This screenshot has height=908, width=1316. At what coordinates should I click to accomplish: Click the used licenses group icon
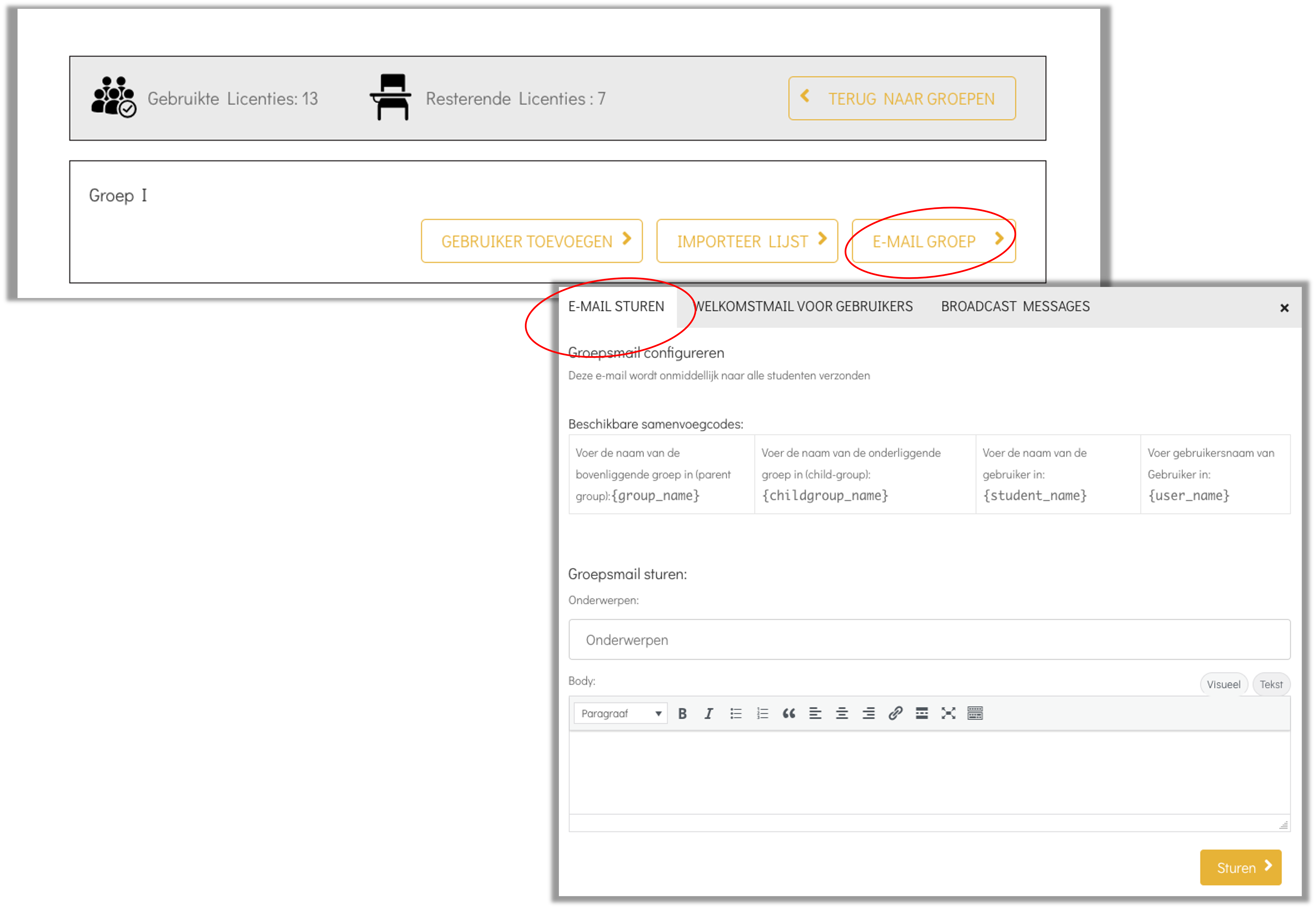(x=113, y=97)
